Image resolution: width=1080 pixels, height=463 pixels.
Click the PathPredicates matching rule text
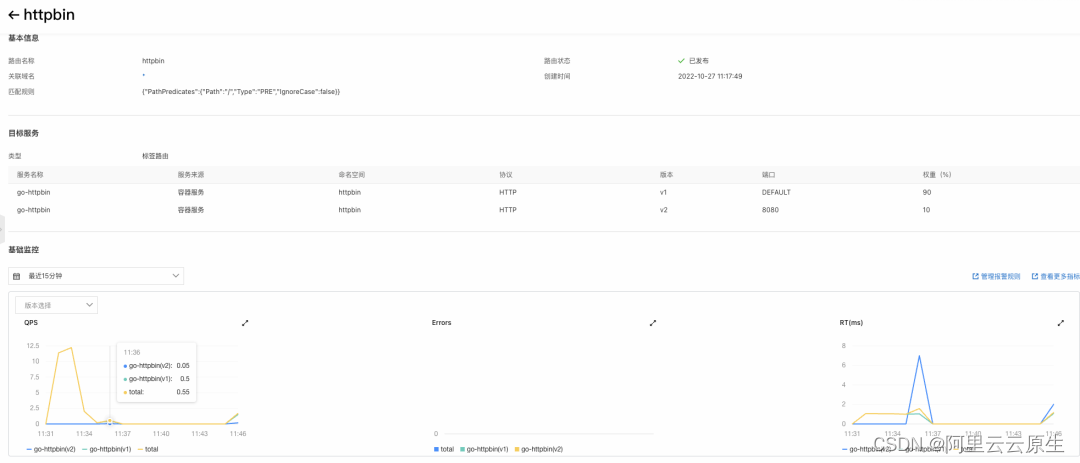241,92
